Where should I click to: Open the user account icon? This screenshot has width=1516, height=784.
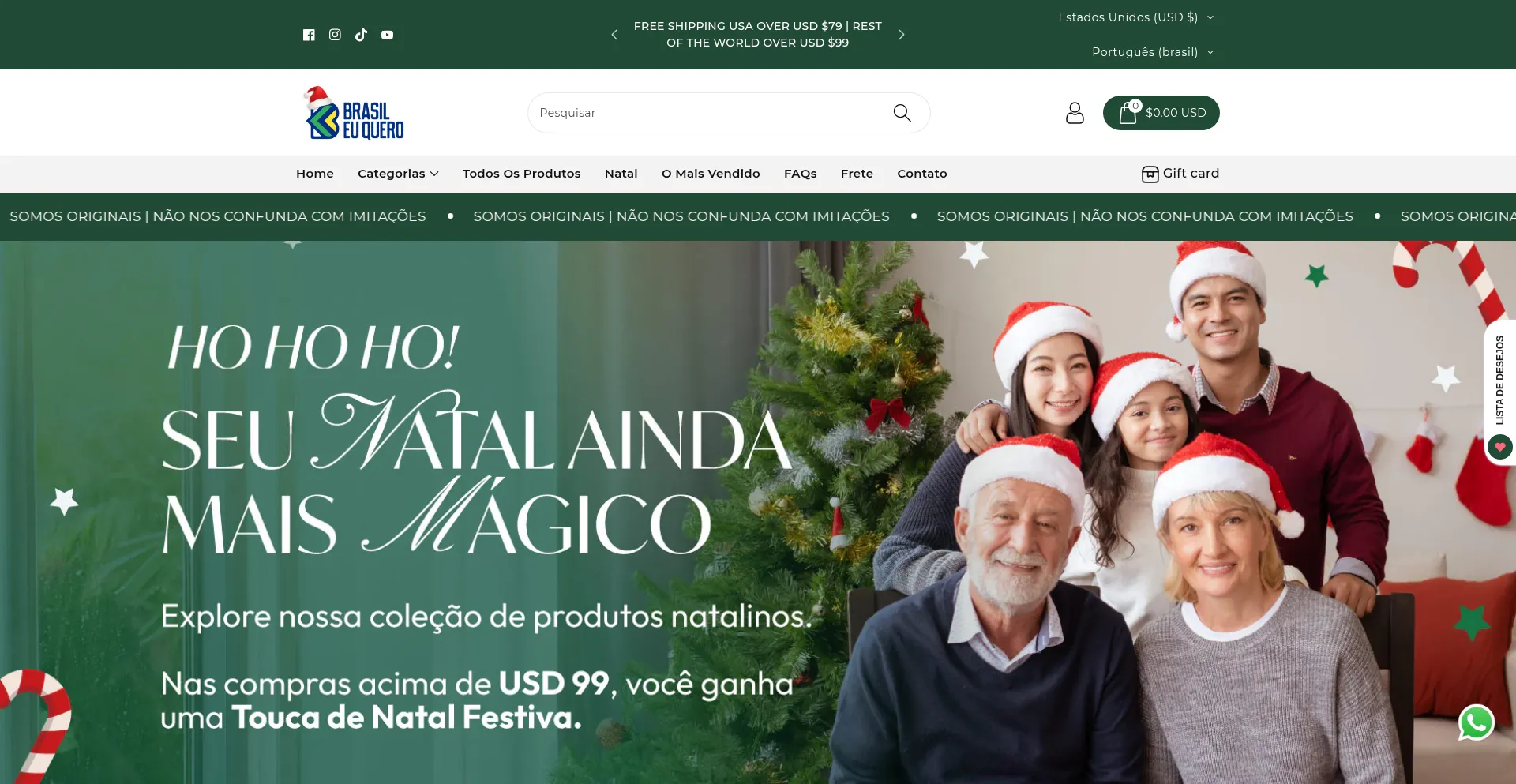click(x=1075, y=113)
